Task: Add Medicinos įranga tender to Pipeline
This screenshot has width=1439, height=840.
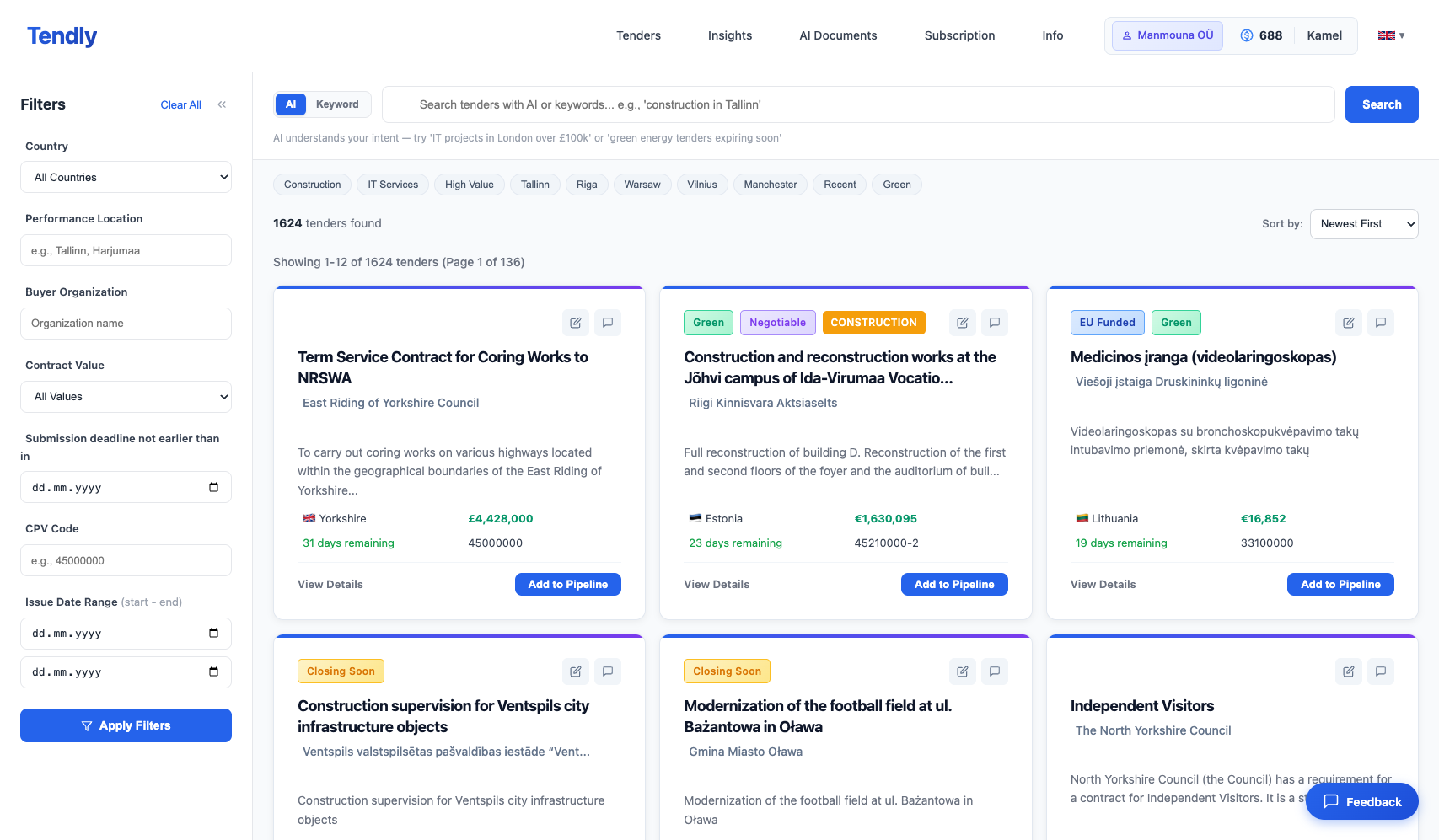Action: pos(1340,584)
